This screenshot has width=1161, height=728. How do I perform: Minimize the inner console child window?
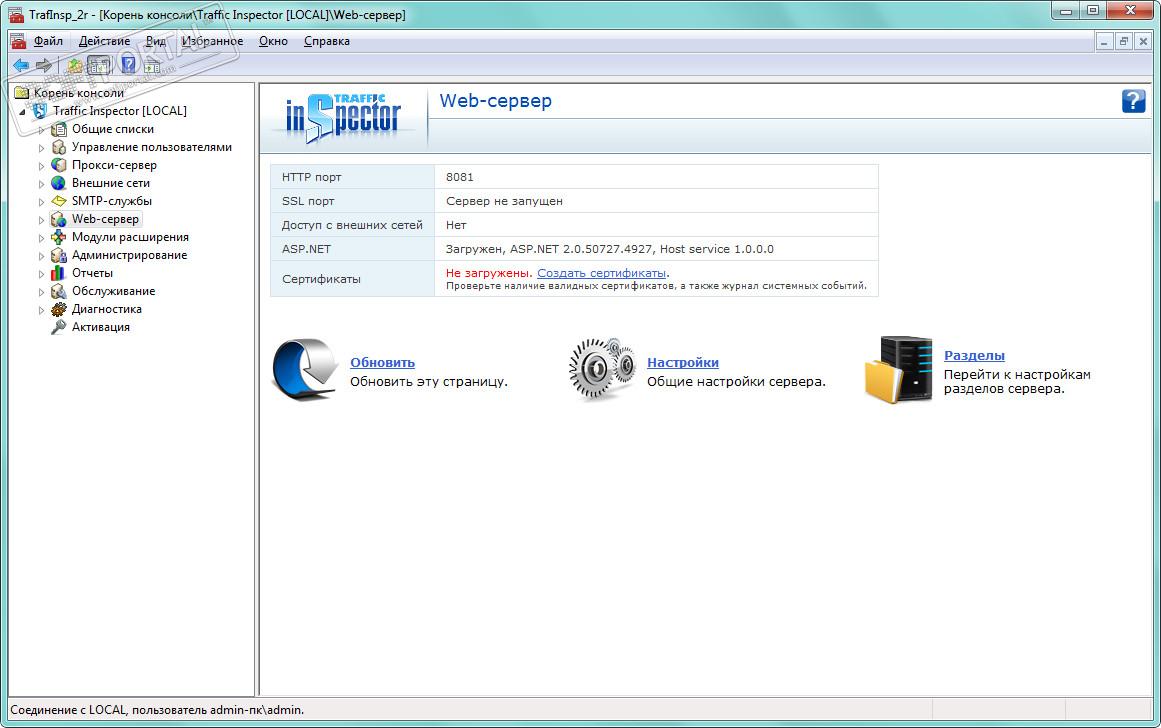click(x=1104, y=41)
